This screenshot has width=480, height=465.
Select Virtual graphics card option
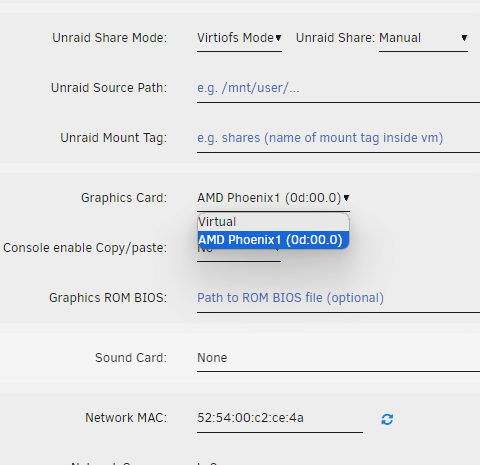[x=273, y=222]
